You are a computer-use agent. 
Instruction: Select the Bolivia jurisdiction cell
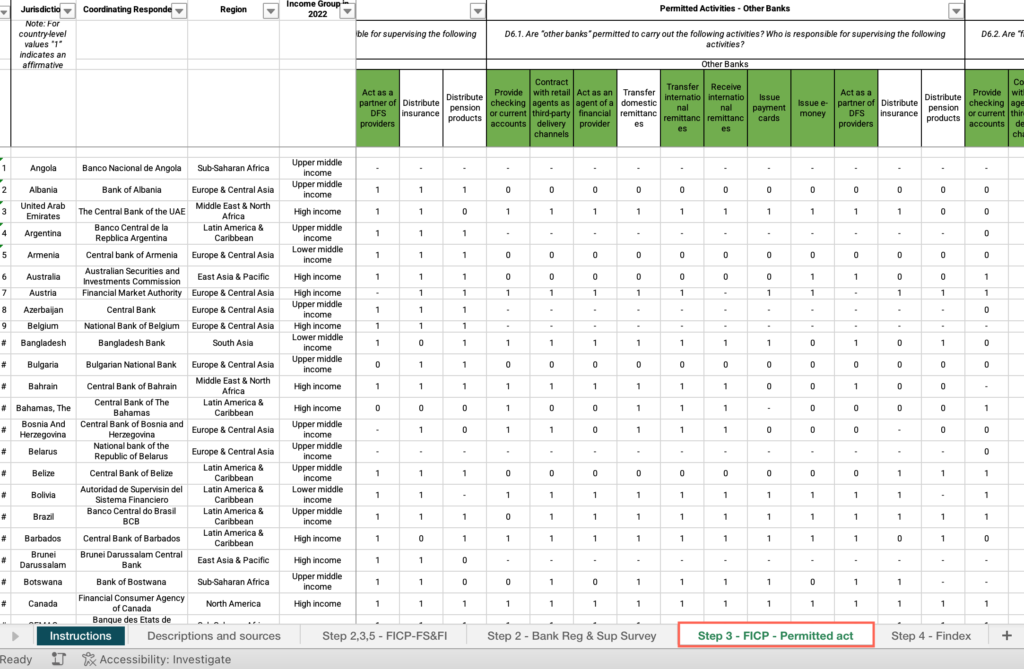tap(43, 495)
